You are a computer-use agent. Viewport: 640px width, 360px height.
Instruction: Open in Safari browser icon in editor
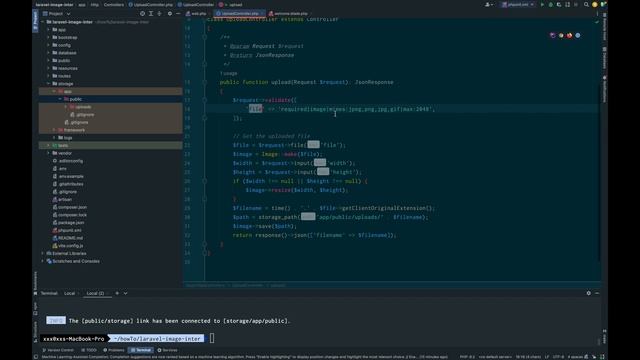[578, 36]
